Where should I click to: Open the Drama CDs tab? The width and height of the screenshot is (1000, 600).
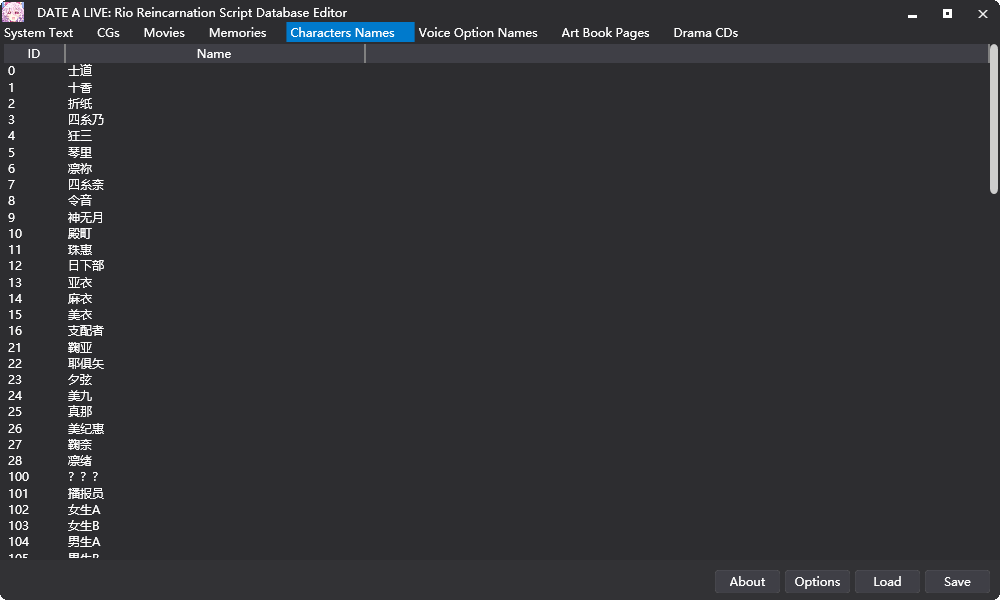(x=705, y=33)
